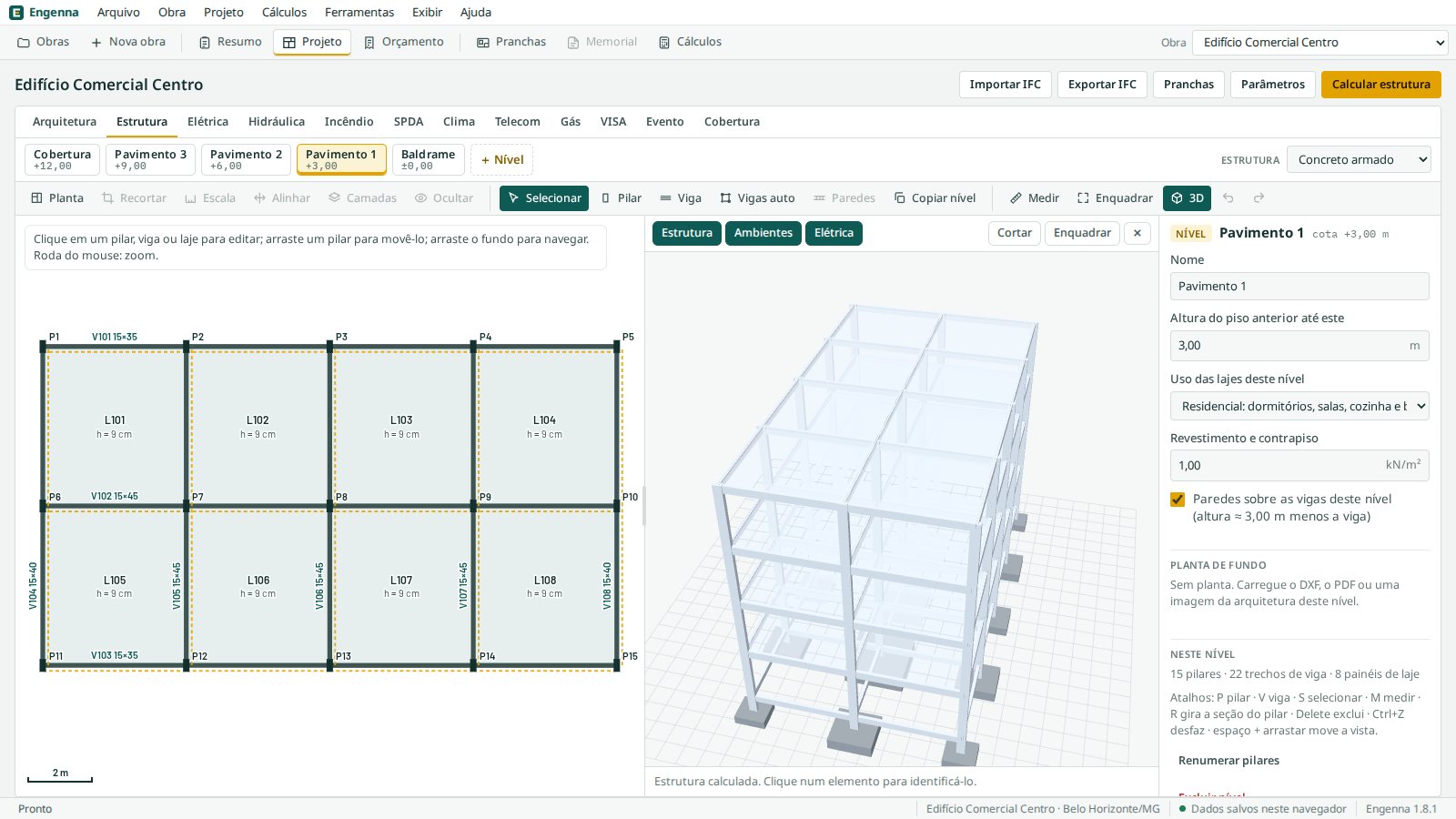Screen dimensions: 1456x819
Task: Toggle the Cortar section view
Action: click(x=1015, y=233)
